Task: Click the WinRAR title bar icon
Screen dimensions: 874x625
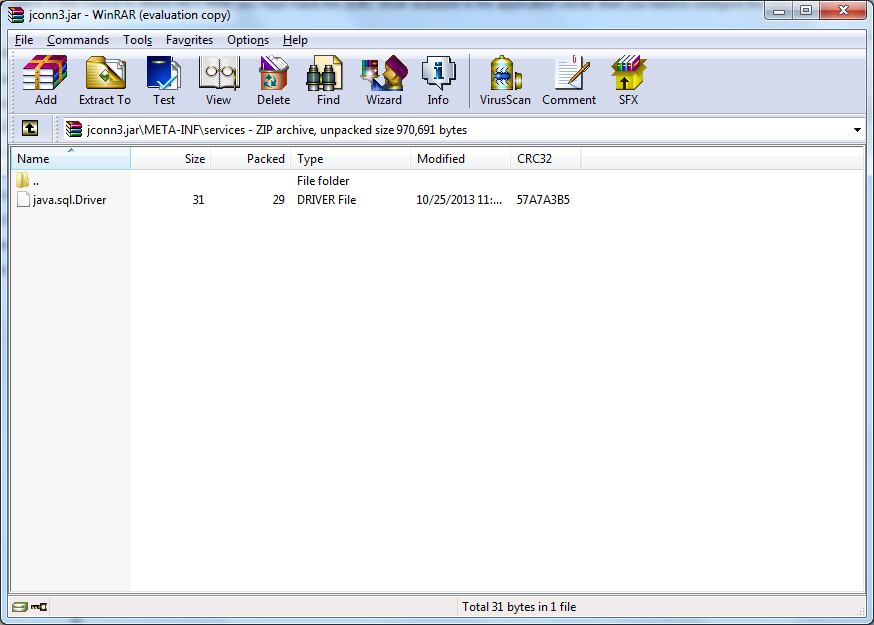Action: pos(16,15)
